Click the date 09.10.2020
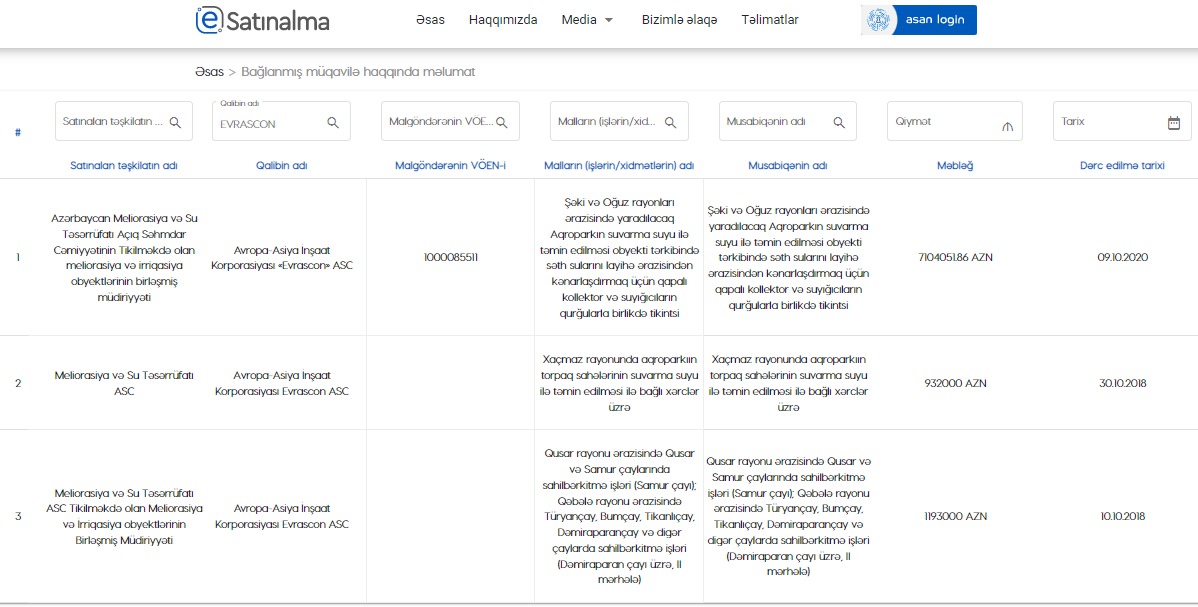This screenshot has width=1198, height=607. pyautogui.click(x=1122, y=258)
